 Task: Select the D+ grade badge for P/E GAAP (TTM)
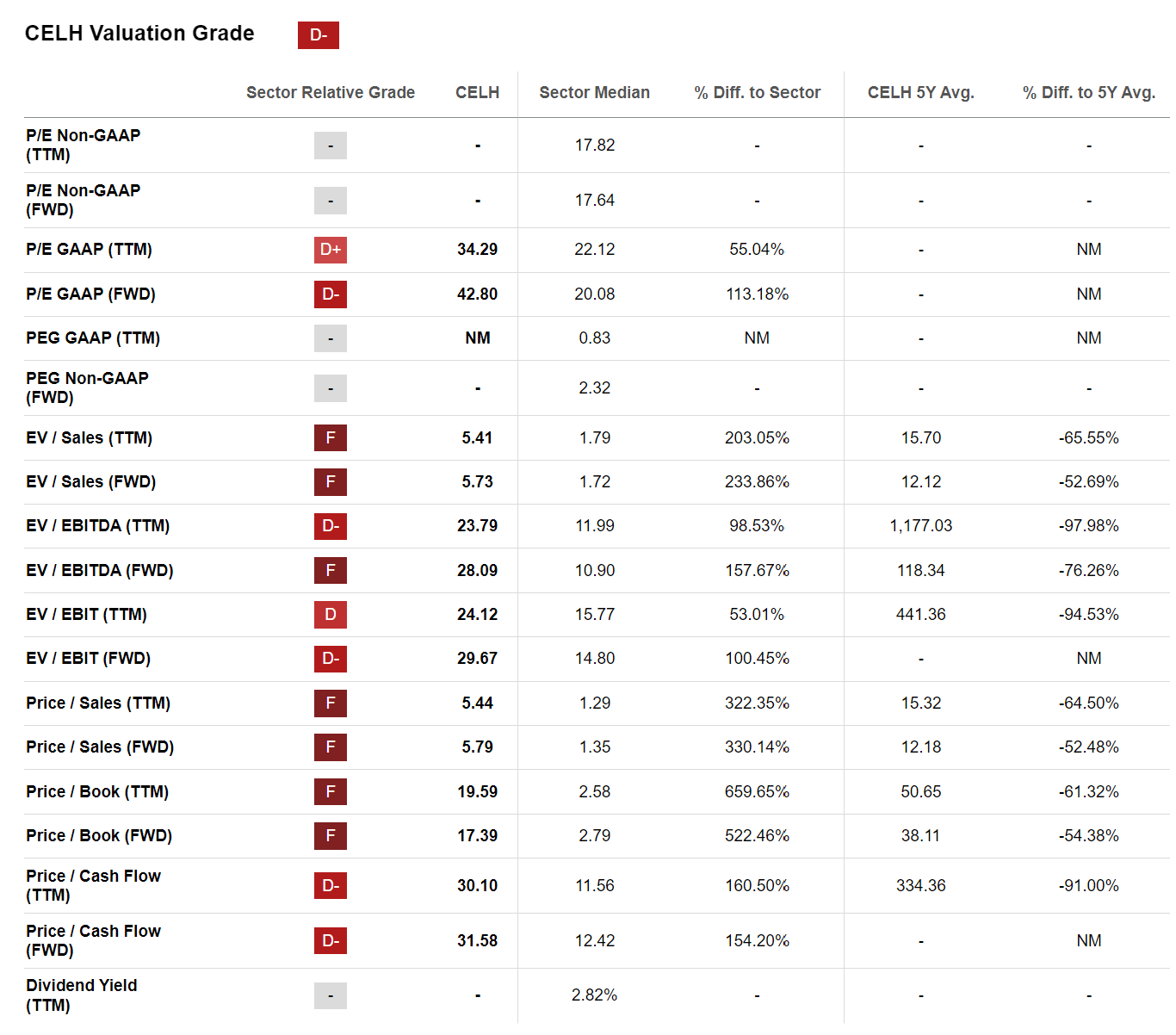pos(331,250)
